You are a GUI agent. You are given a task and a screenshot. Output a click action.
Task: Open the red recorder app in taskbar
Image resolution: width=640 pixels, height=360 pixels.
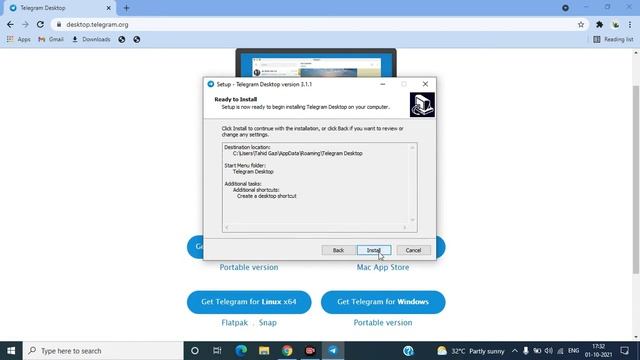310,351
